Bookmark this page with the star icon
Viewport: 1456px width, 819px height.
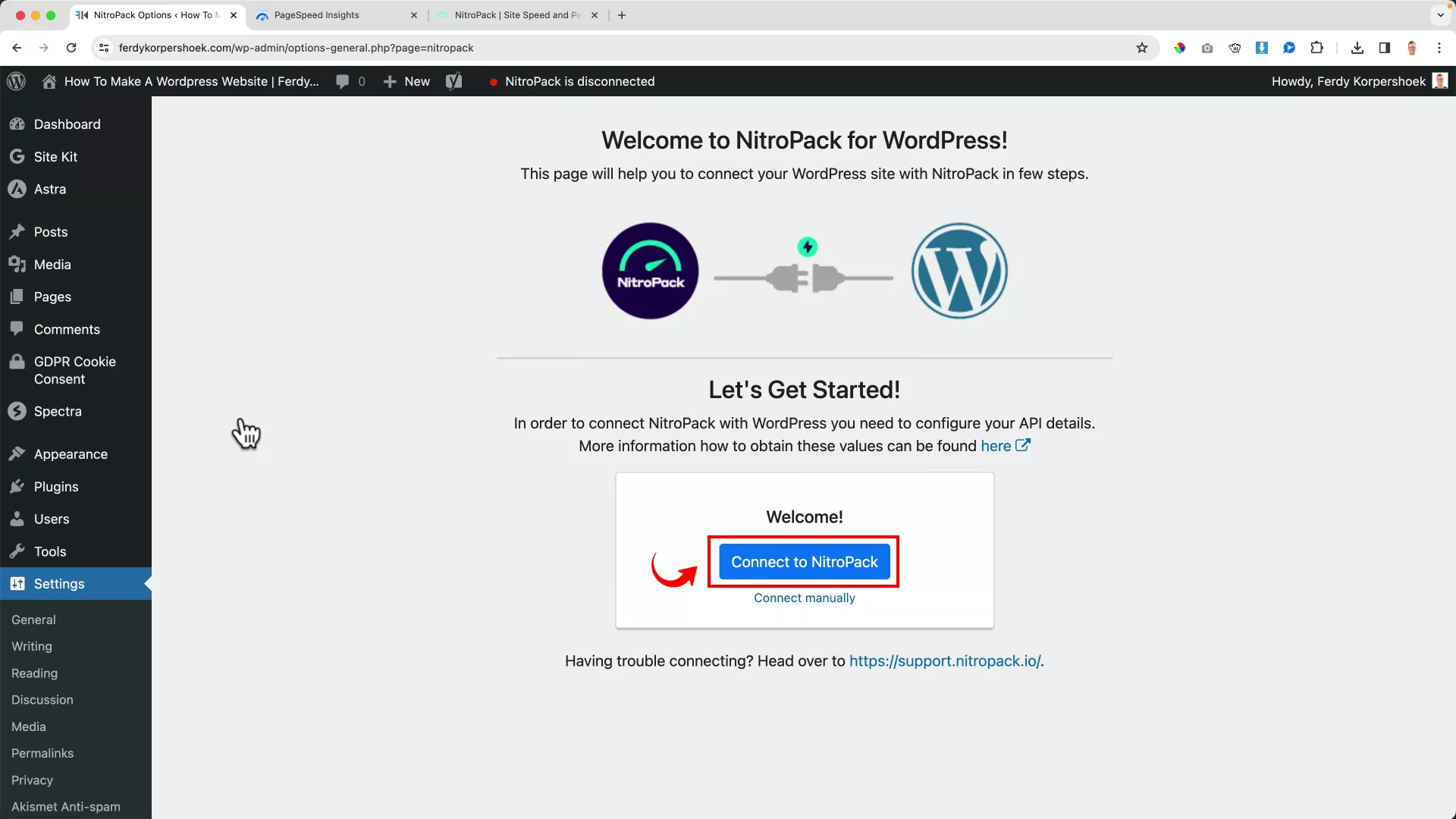coord(1142,47)
